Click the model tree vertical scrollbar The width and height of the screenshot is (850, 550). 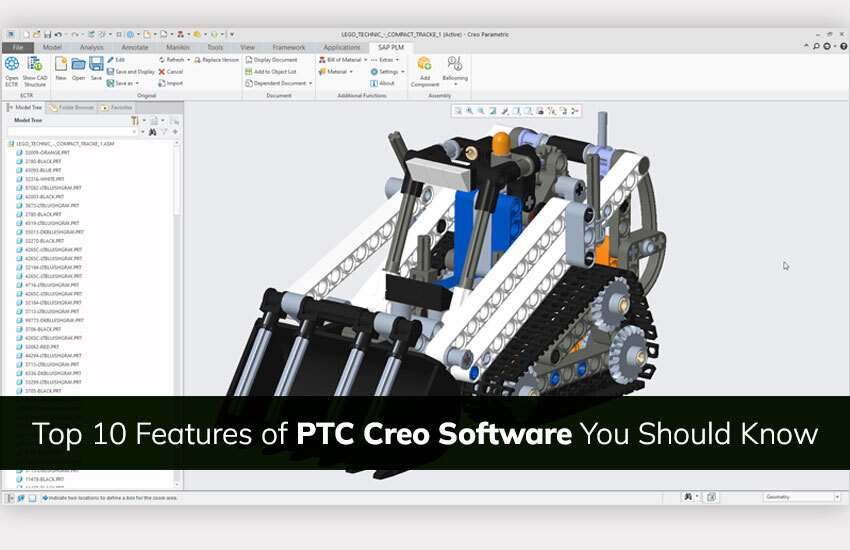point(177,313)
